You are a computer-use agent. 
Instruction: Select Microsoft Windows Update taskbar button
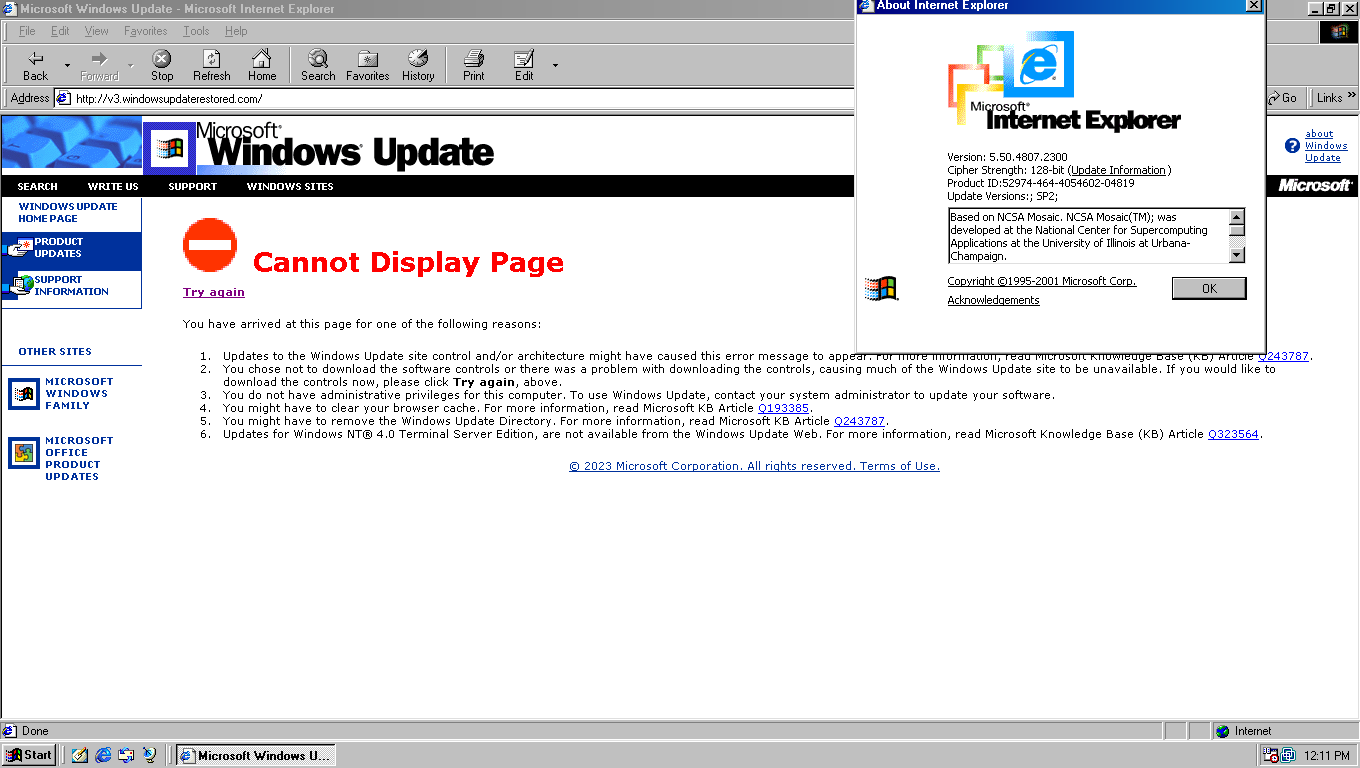coord(255,755)
